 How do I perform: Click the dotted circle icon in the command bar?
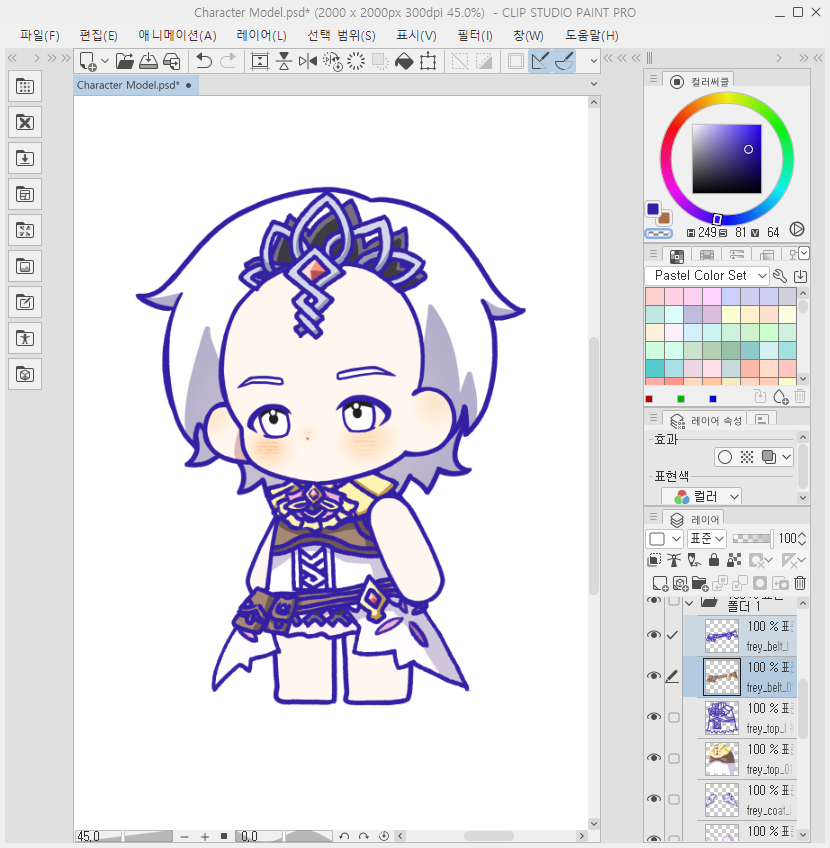pyautogui.click(x=356, y=61)
